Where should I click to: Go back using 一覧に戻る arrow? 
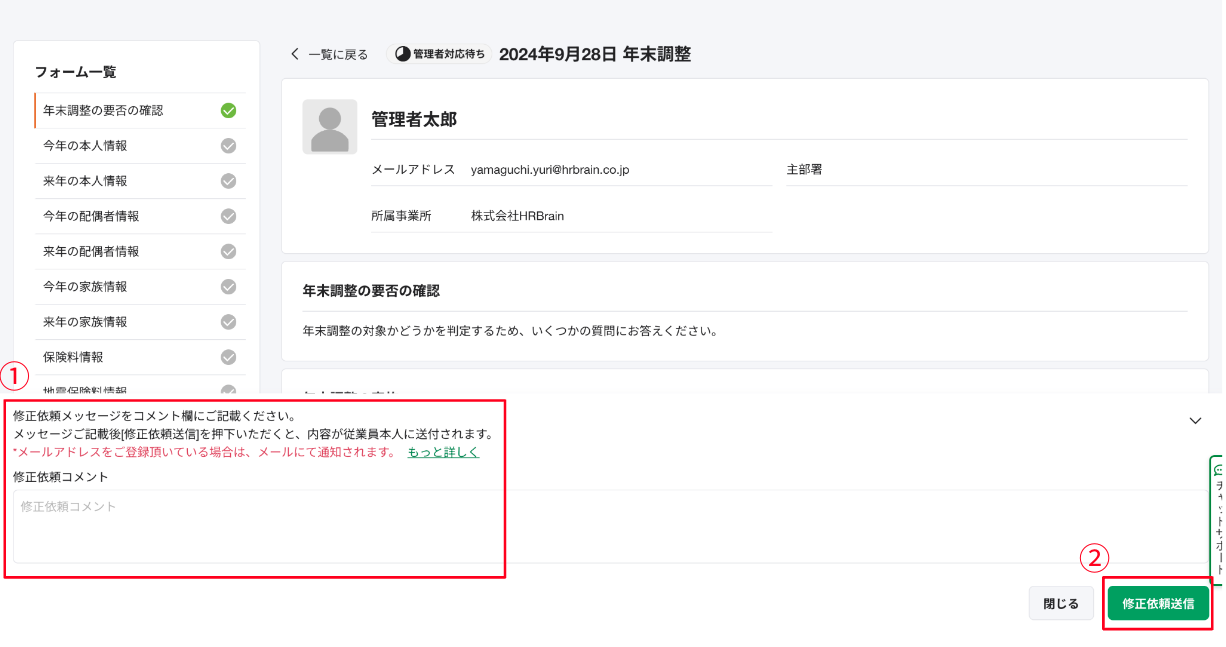point(294,54)
